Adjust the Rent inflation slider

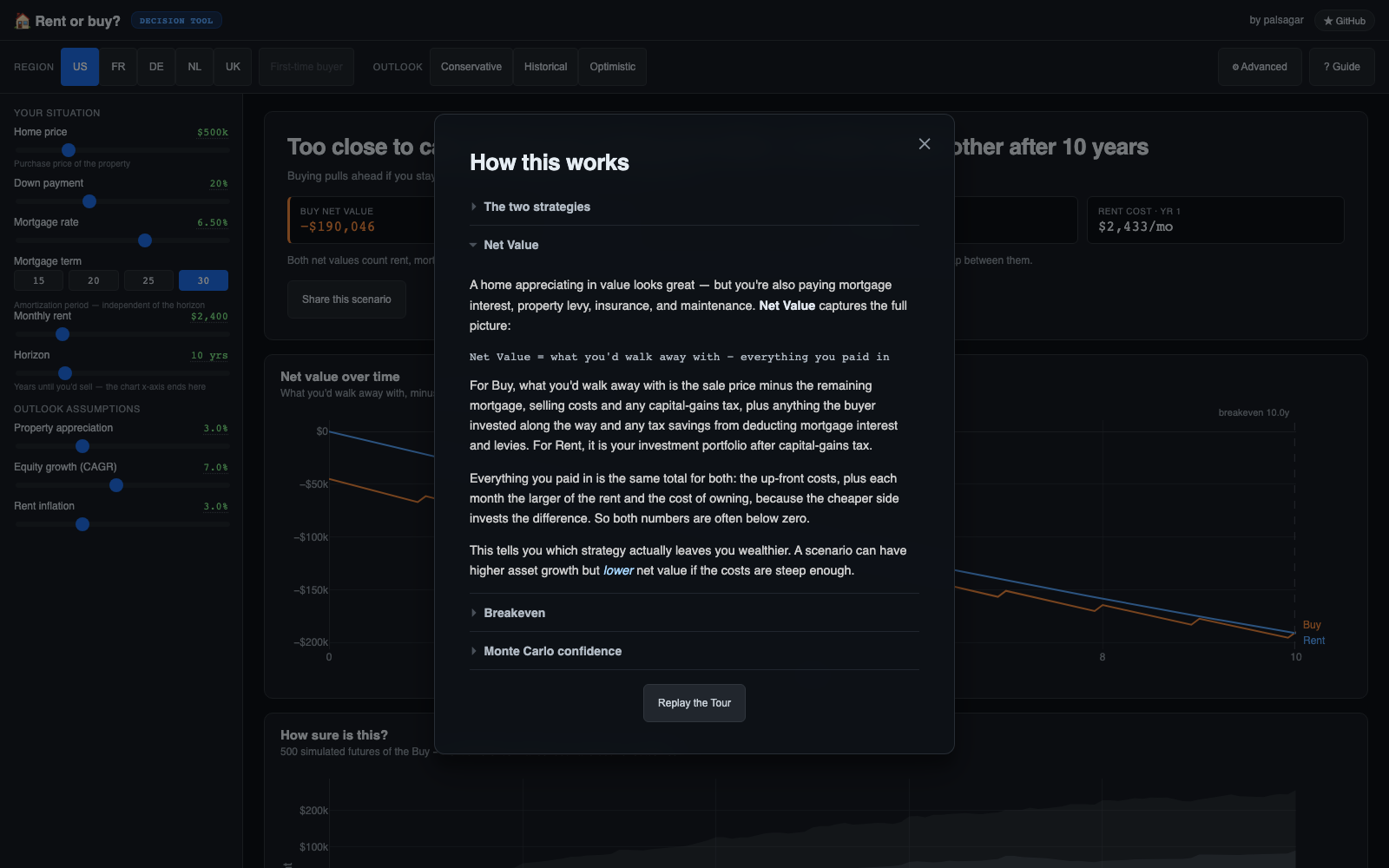click(122, 524)
